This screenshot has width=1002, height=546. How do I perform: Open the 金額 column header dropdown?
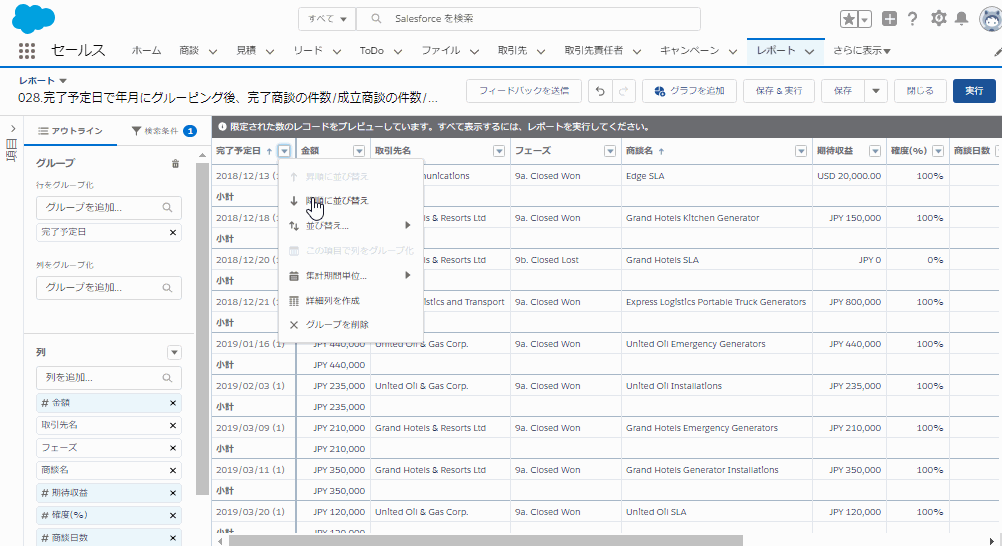(x=359, y=151)
